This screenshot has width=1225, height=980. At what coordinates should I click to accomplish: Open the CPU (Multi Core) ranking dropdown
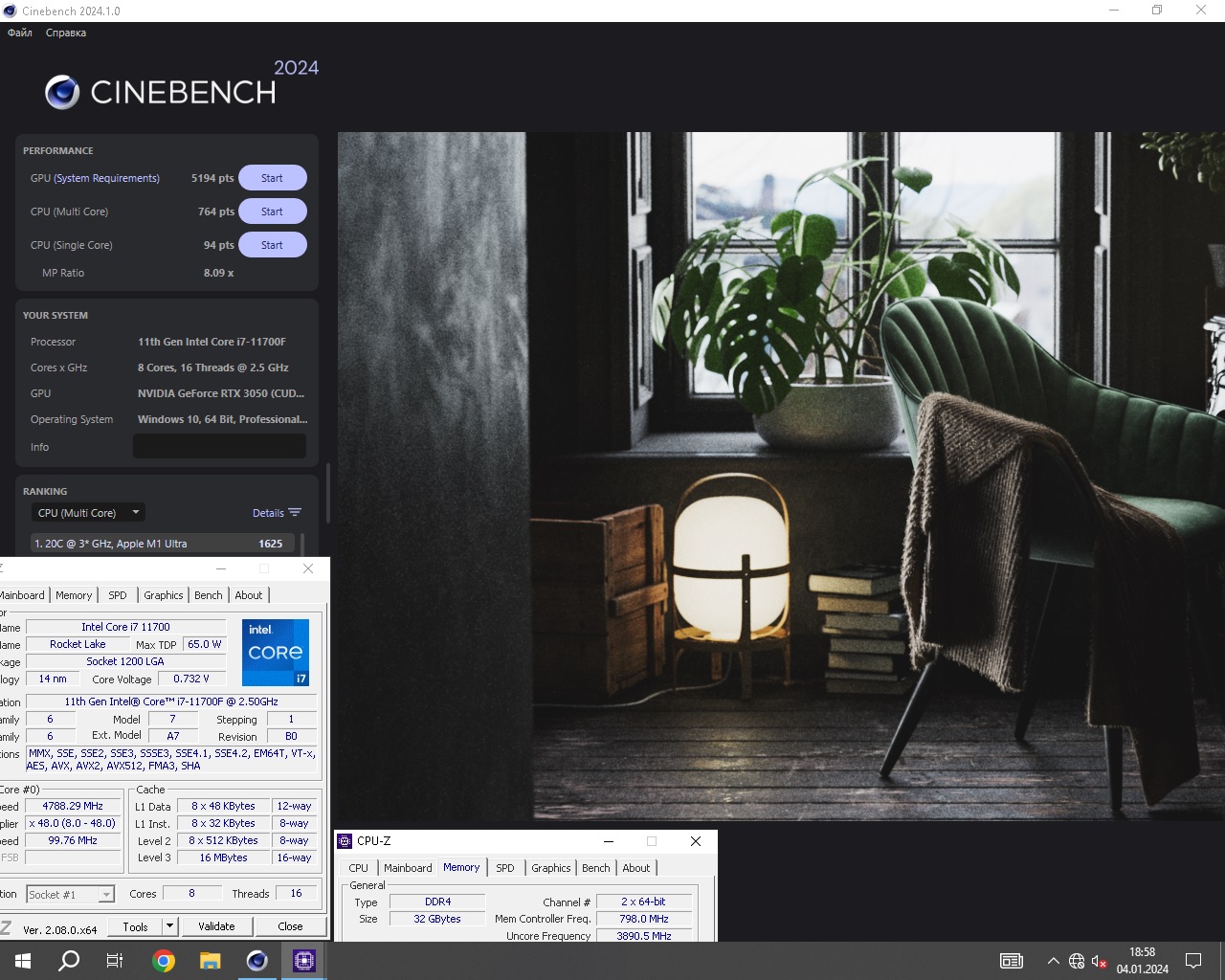[x=88, y=513]
